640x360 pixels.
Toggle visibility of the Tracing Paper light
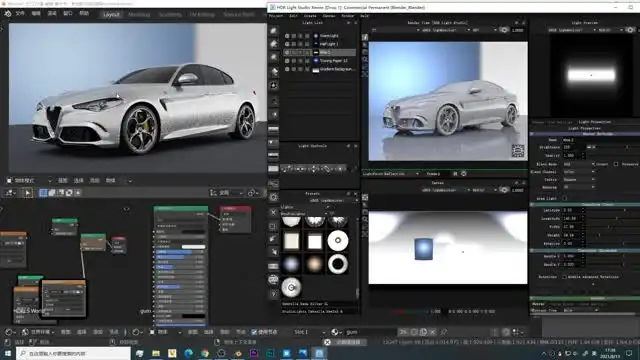287,61
